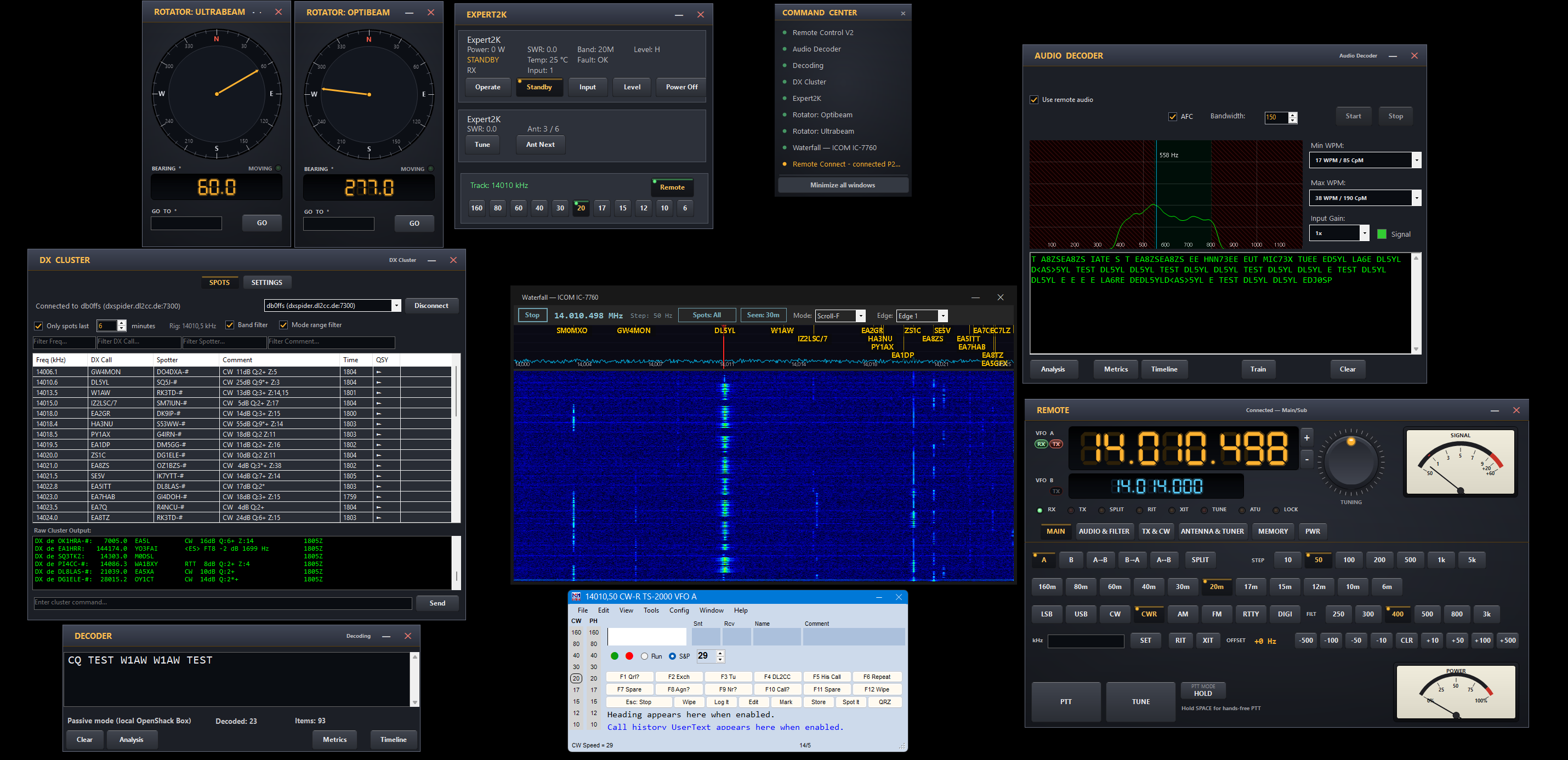The height and width of the screenshot is (760, 1568).
Task: Click the kHz frequency entry field in Remote
Action: coord(1086,641)
